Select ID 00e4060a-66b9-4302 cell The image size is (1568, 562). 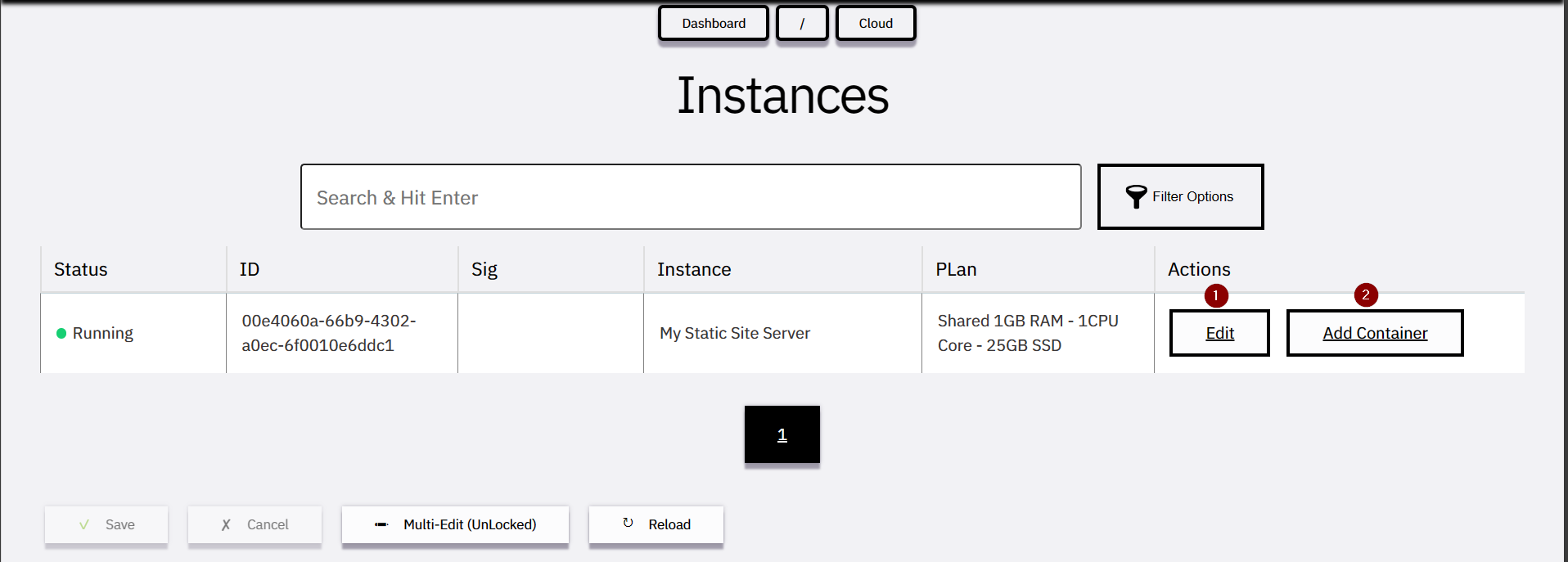pos(342,333)
